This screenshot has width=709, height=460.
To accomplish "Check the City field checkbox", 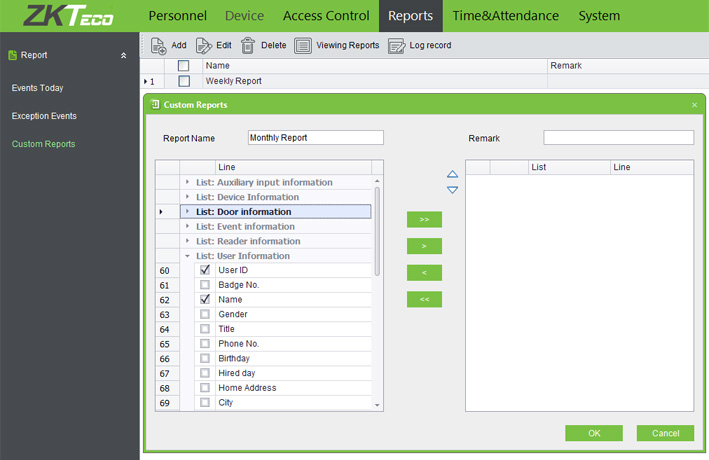I will pyautogui.click(x=205, y=402).
